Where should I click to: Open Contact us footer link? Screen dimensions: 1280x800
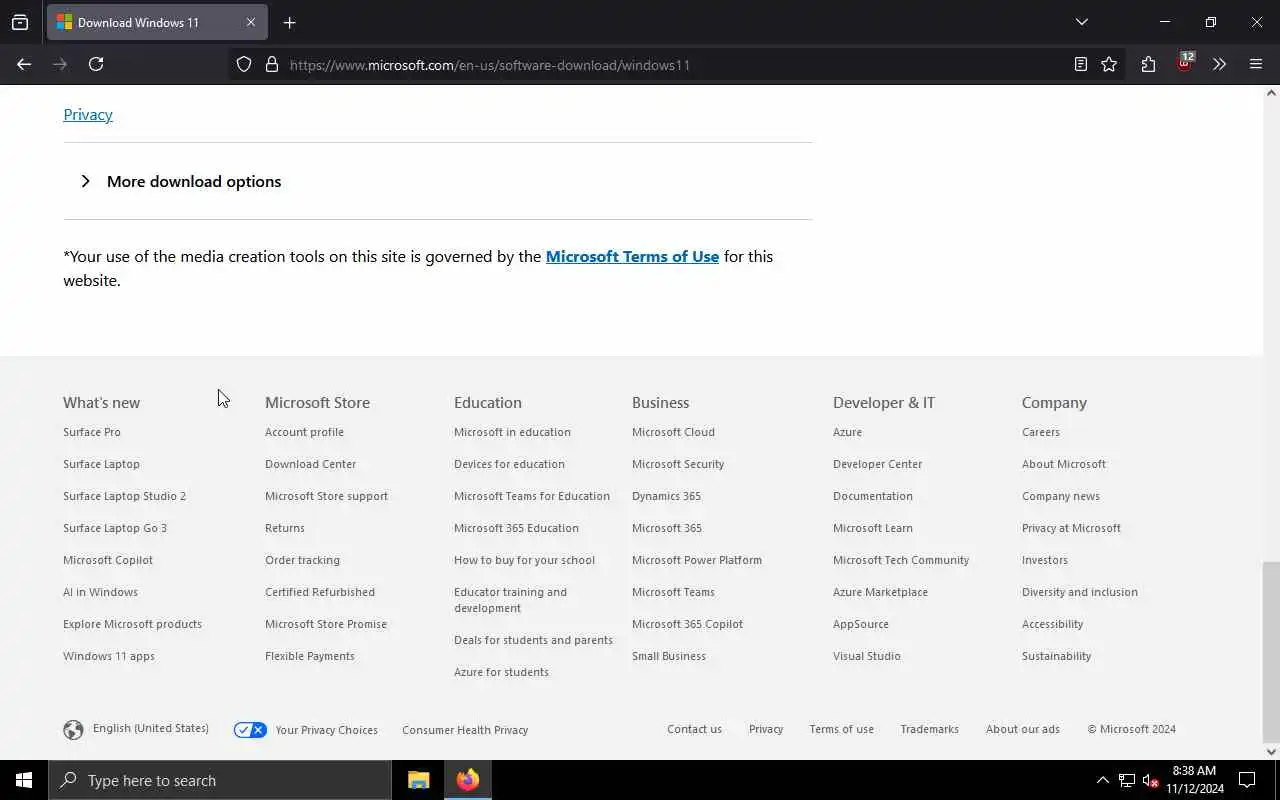(694, 729)
